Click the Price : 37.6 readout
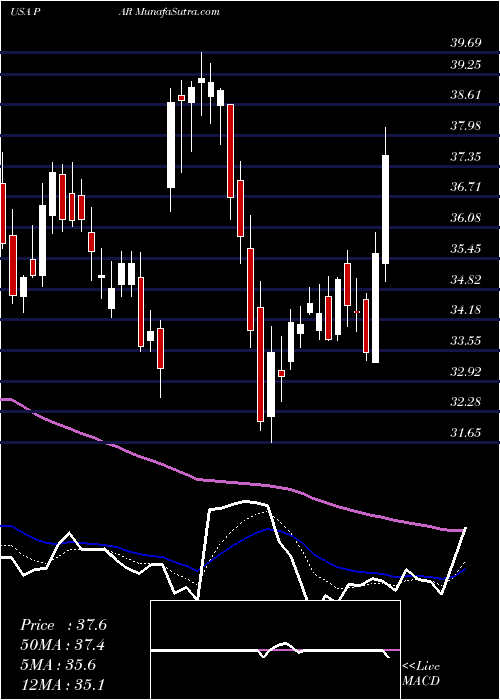Screen dimensions: 500x700 [63, 625]
